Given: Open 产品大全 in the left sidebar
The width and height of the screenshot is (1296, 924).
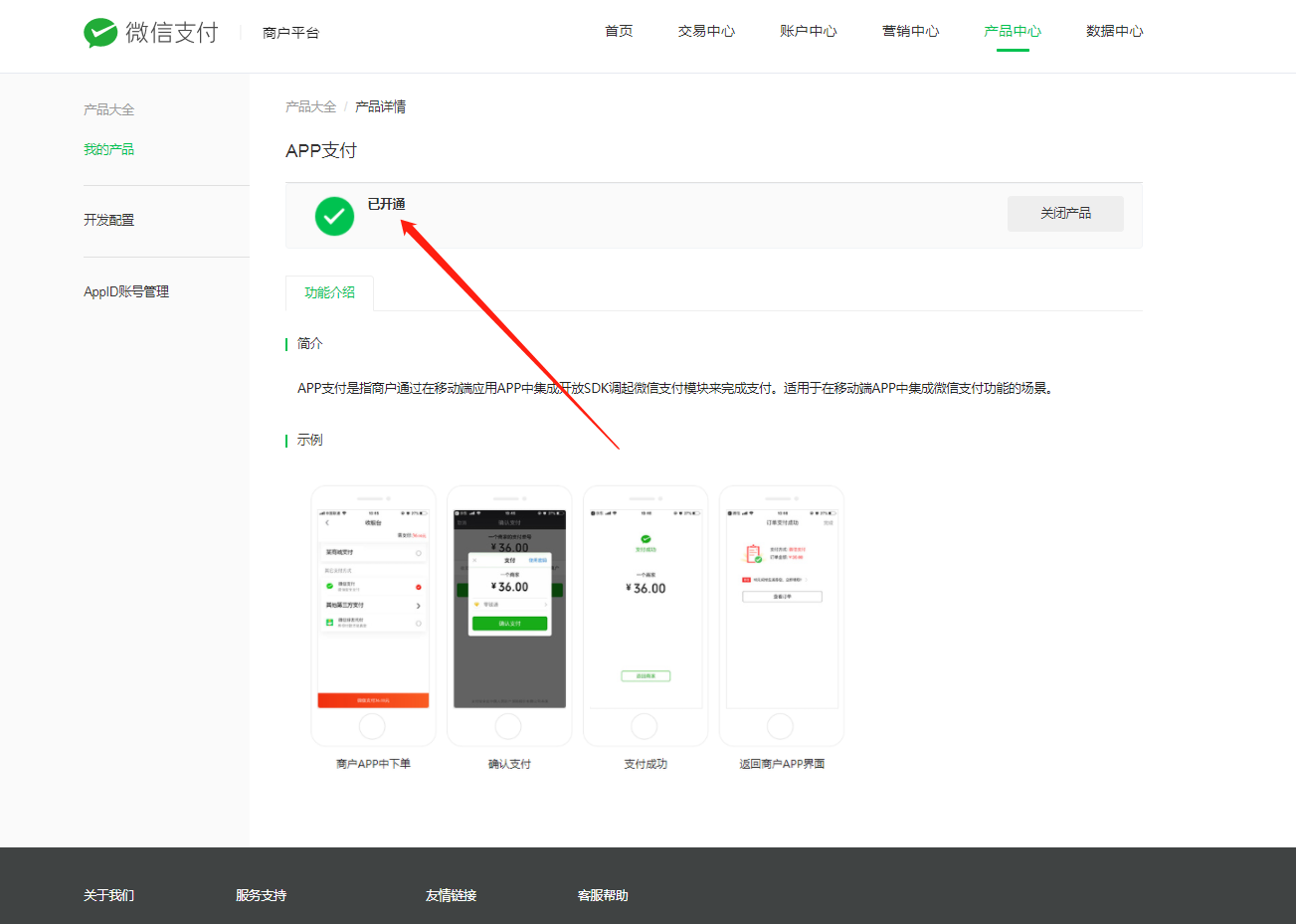Looking at the screenshot, I should pos(108,109).
